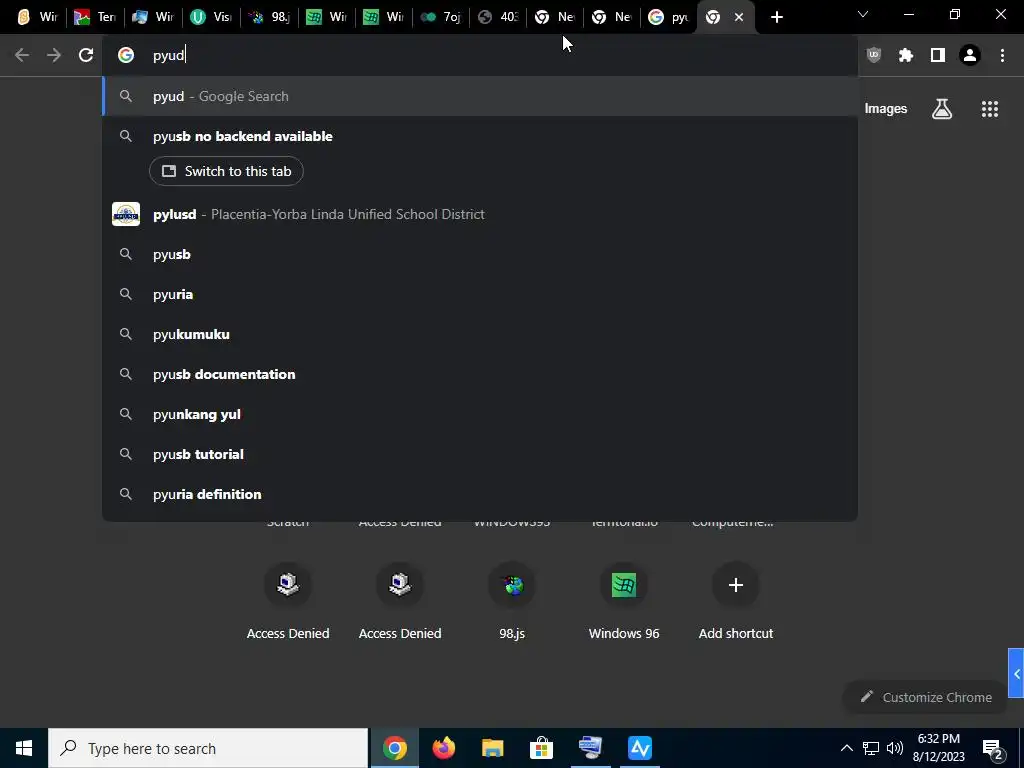Open the Images link
Viewport: 1024px width, 768px height.
coord(886,109)
